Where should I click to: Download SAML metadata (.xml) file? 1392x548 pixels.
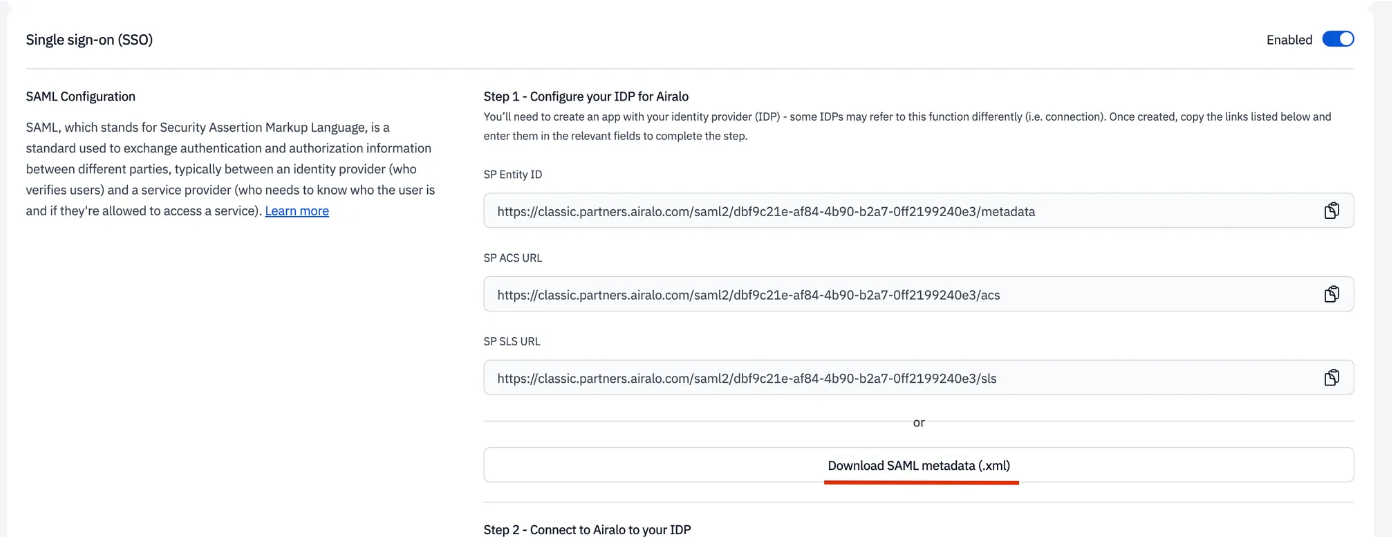919,465
